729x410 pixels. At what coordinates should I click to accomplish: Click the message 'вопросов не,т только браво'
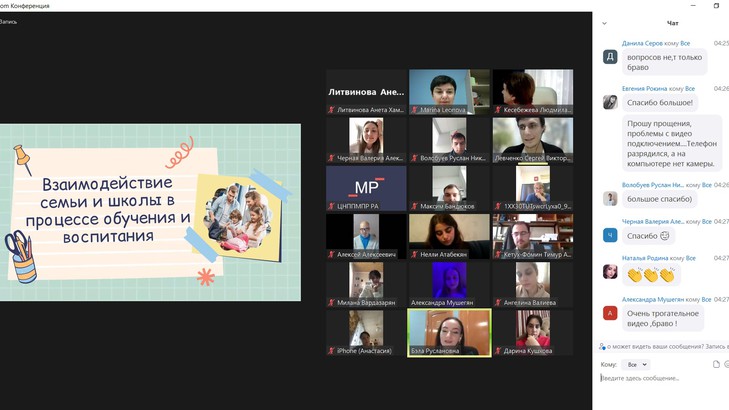pyautogui.click(x=664, y=62)
